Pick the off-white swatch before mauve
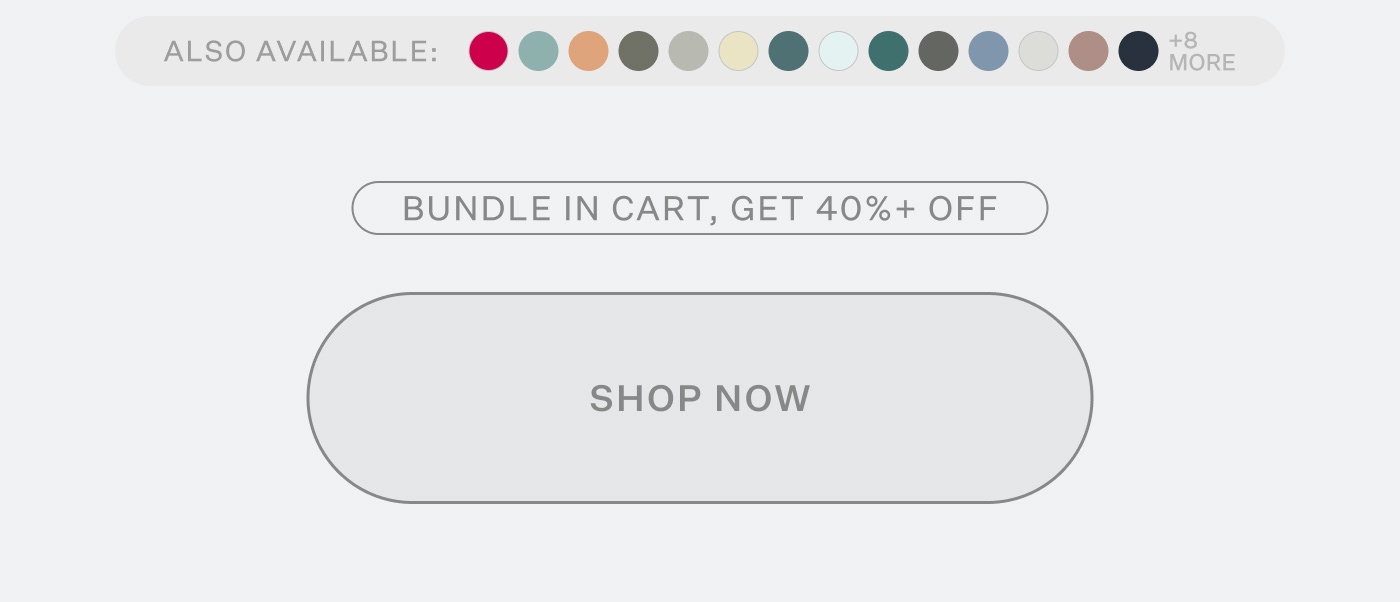1400x602 pixels. coord(1038,51)
